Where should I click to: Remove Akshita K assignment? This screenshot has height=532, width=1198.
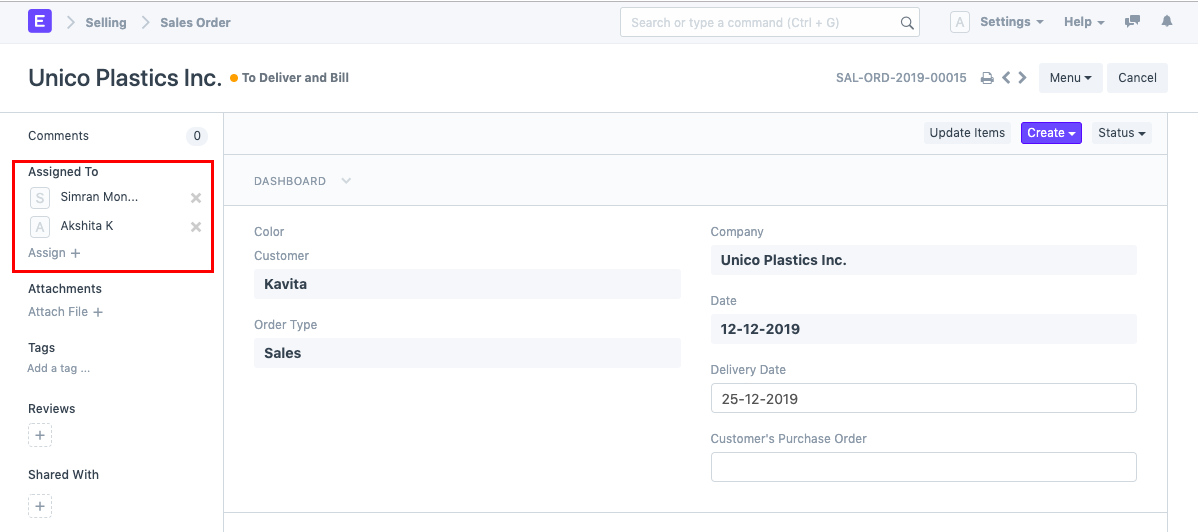[196, 227]
